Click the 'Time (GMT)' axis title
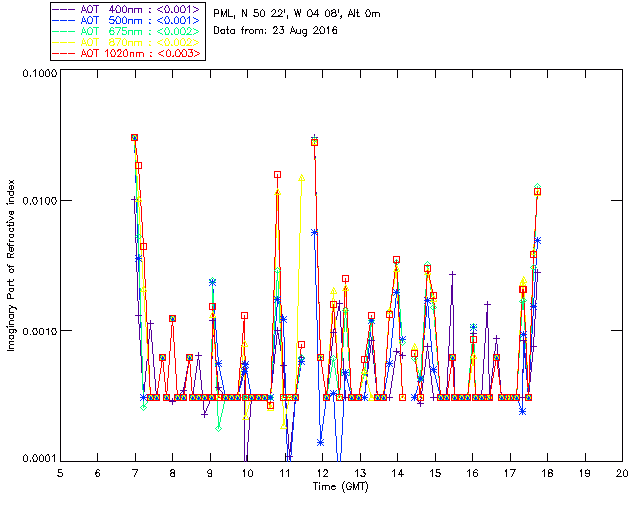The image size is (640, 512). (340, 487)
